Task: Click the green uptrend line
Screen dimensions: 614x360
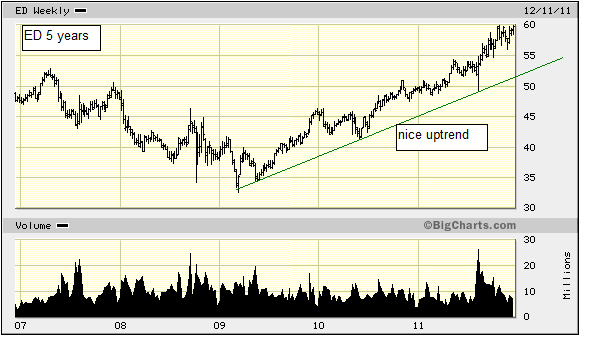Action: pyautogui.click(x=399, y=124)
